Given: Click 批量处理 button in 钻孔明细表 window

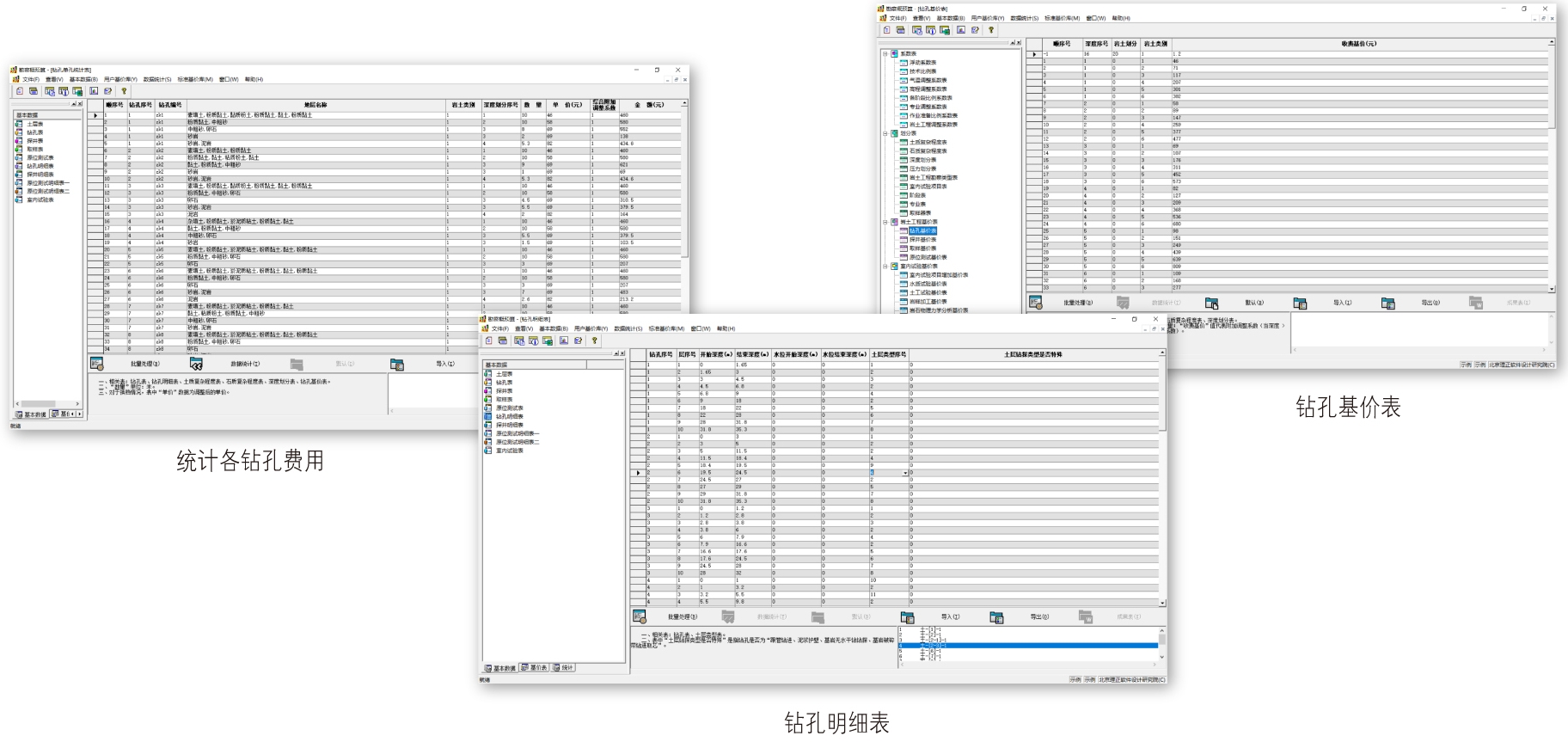Looking at the screenshot, I should click(682, 616).
